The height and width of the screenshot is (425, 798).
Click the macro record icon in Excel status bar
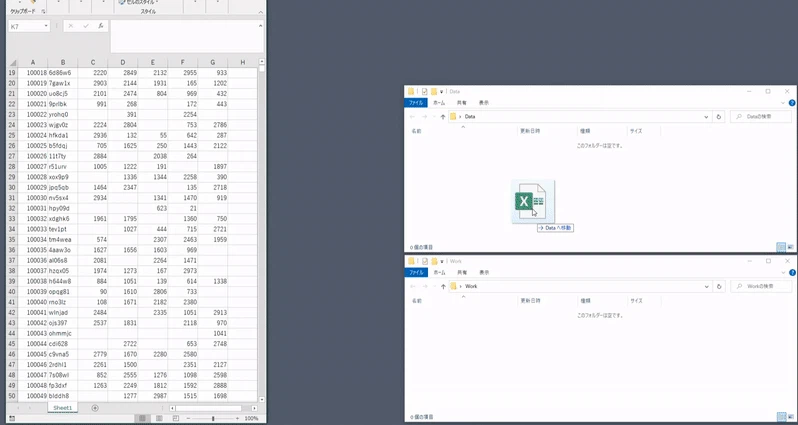(x=12, y=418)
